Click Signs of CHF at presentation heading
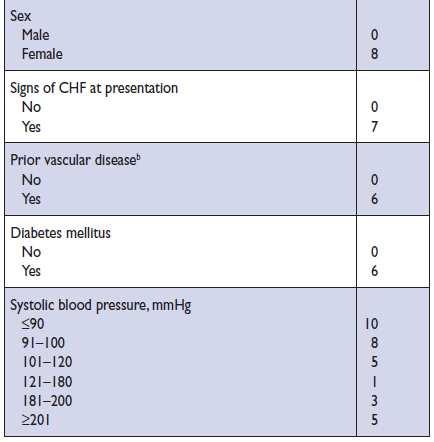Viewport: 434px width, 442px height. tap(94, 88)
